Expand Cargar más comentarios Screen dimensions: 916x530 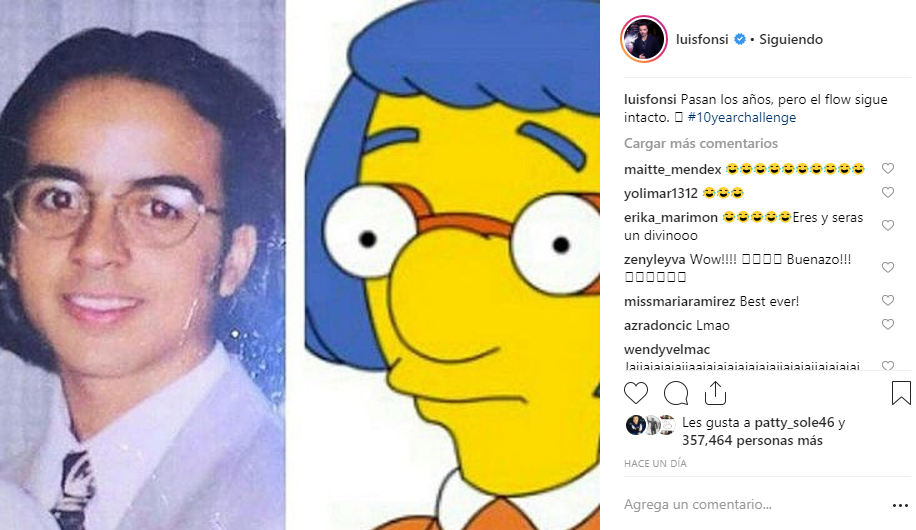[x=700, y=143]
